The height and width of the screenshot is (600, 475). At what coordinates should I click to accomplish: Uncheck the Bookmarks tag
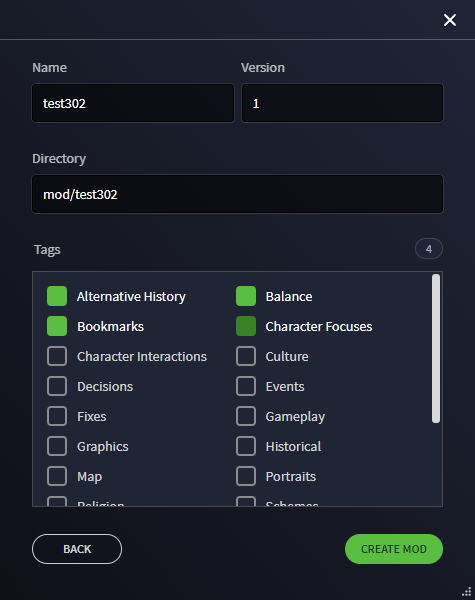tap(57, 326)
